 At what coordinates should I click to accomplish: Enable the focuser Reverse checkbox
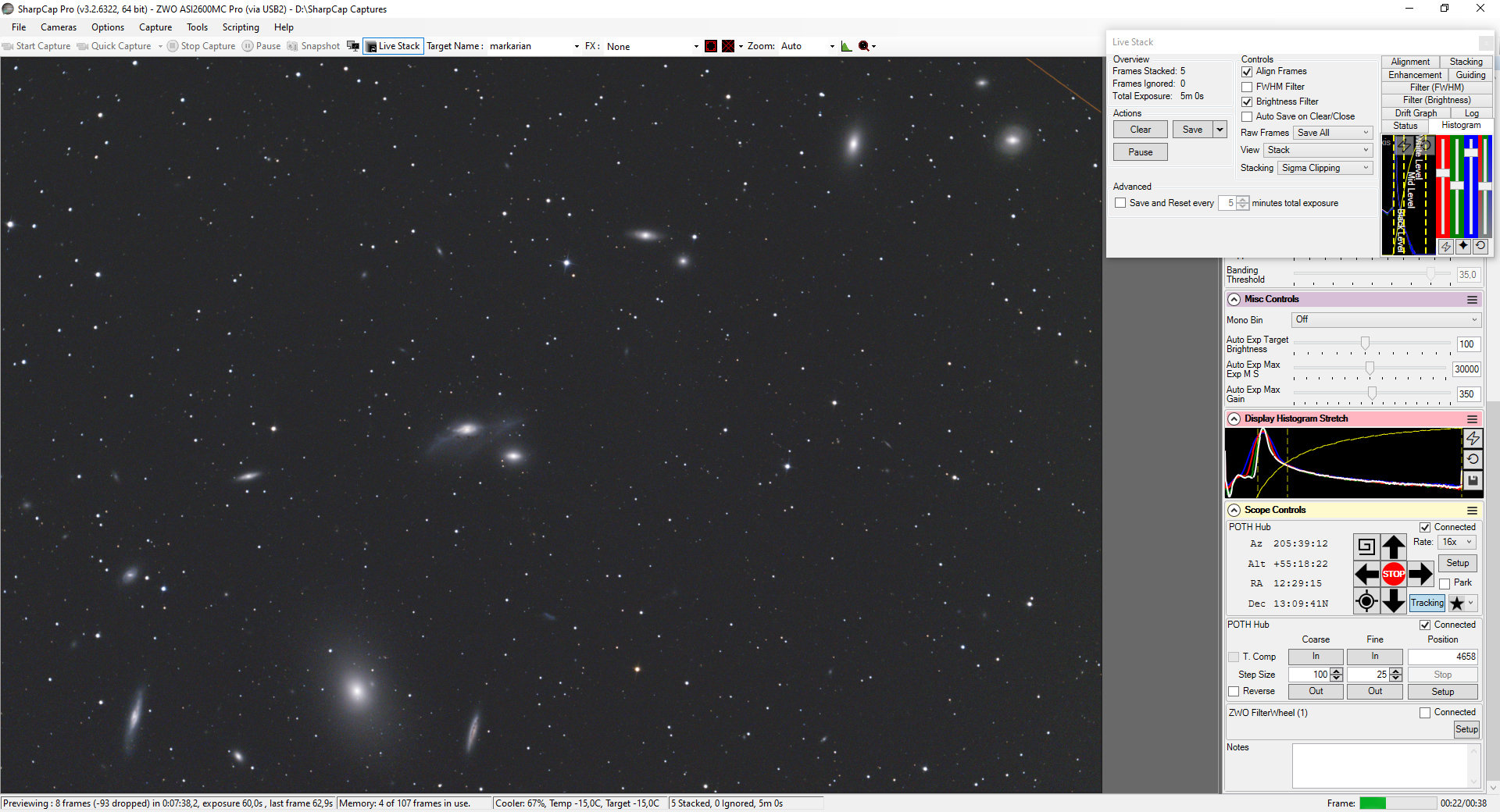[1234, 692]
